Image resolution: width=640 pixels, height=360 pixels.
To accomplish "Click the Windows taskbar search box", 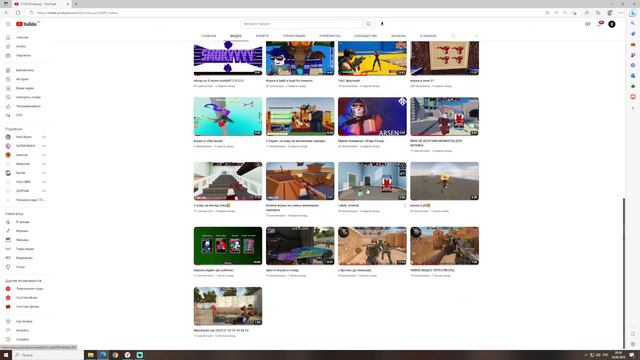I will point(47,355).
